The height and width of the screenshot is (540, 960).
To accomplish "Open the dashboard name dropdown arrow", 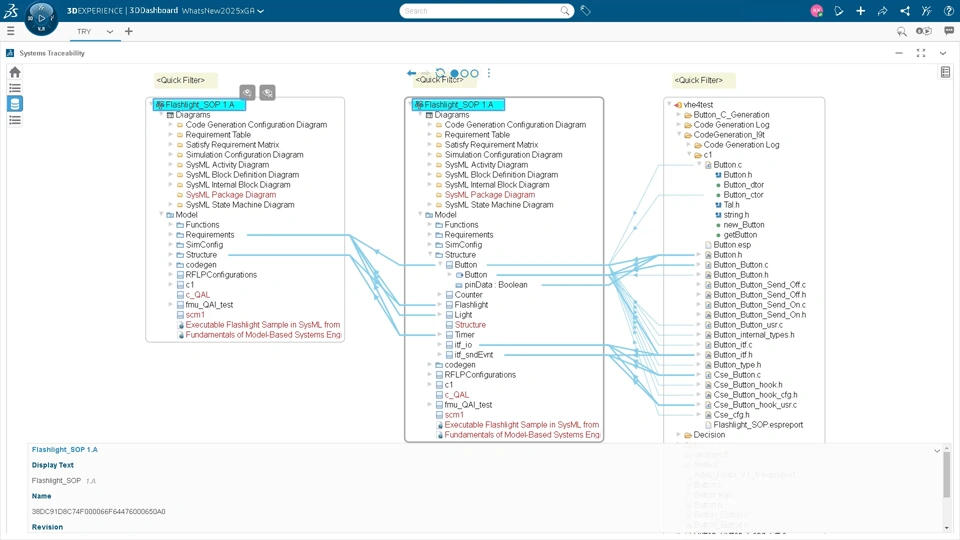I will point(261,11).
